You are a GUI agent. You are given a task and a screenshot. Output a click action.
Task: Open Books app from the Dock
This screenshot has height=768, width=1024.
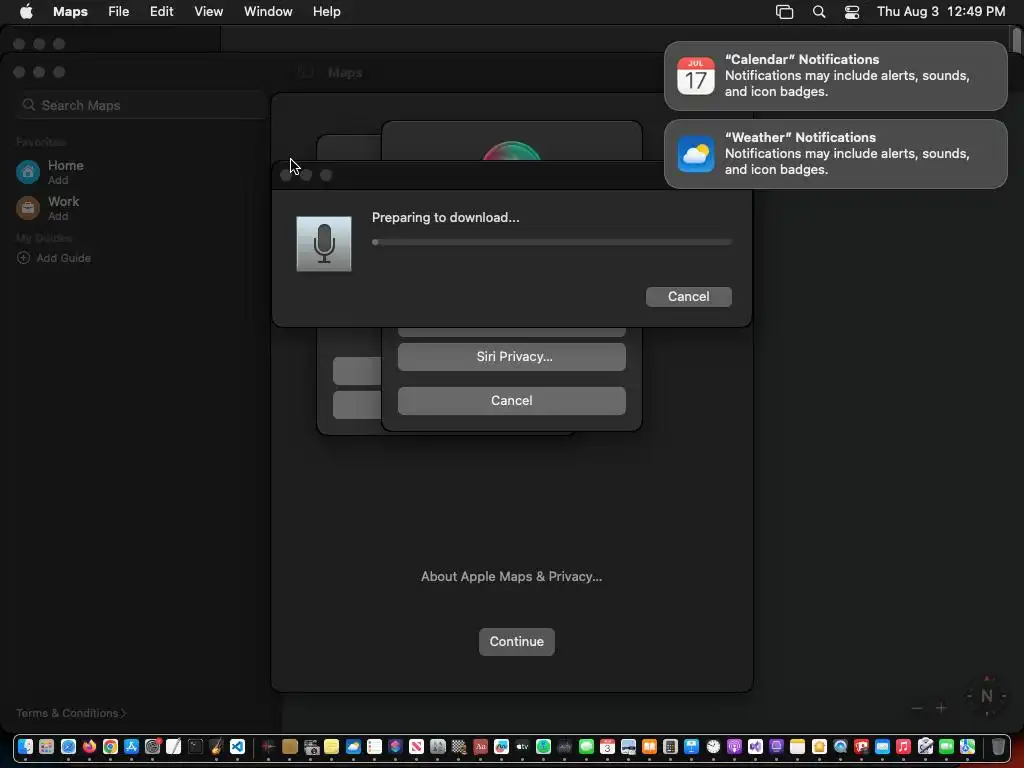click(649, 746)
